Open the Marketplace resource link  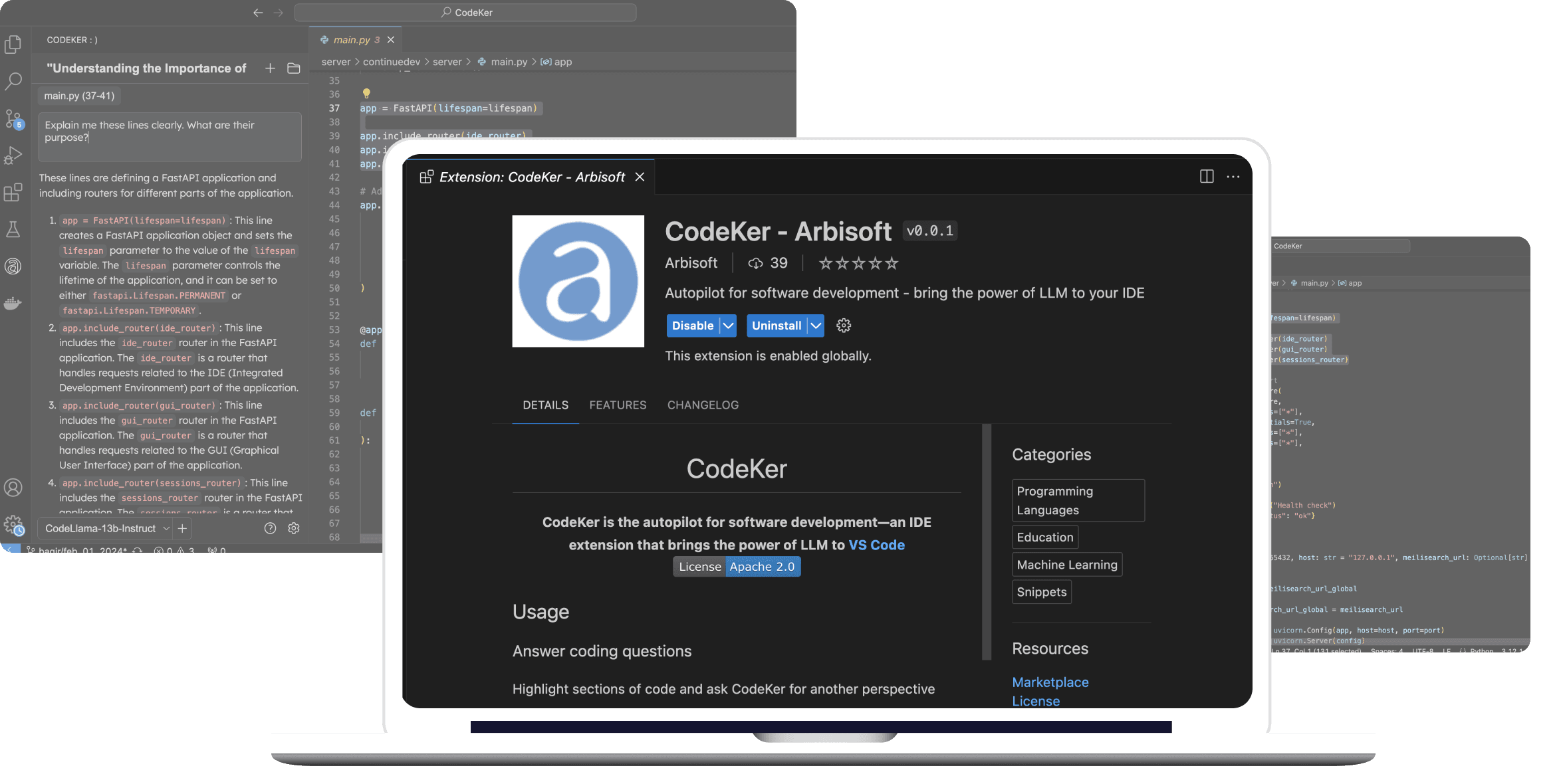coord(1050,682)
